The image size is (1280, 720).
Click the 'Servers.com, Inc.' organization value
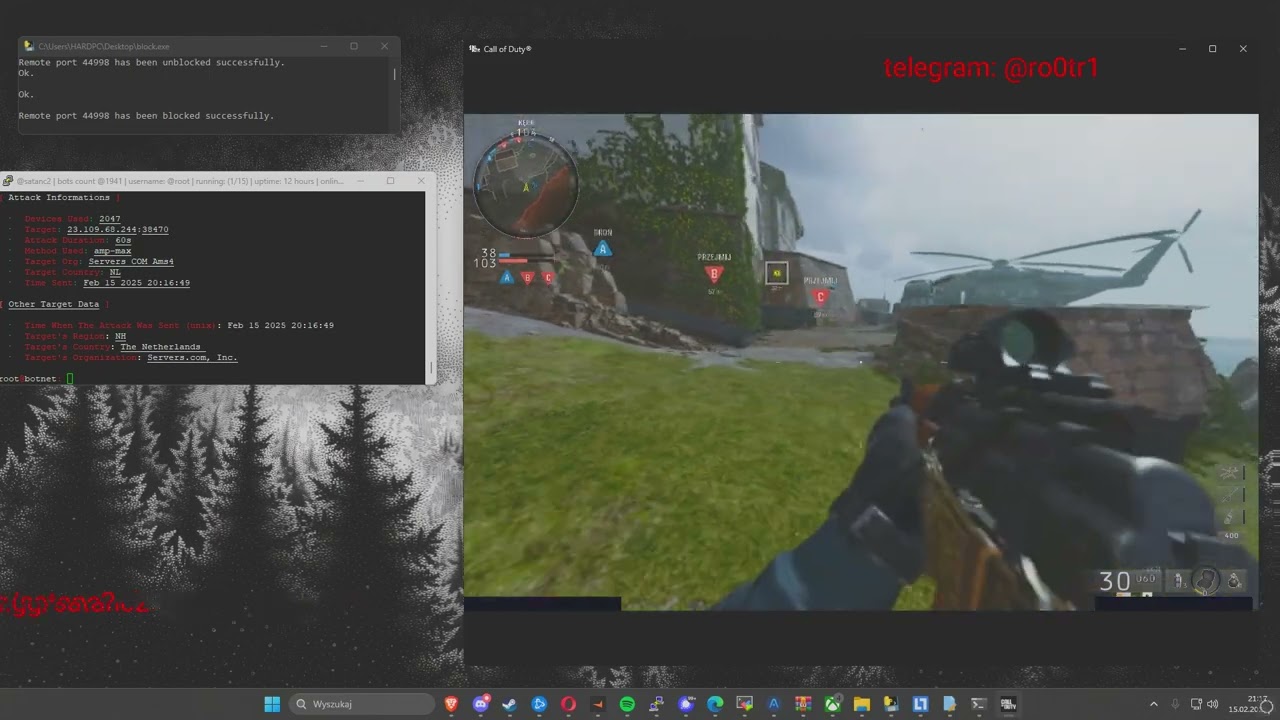[192, 357]
